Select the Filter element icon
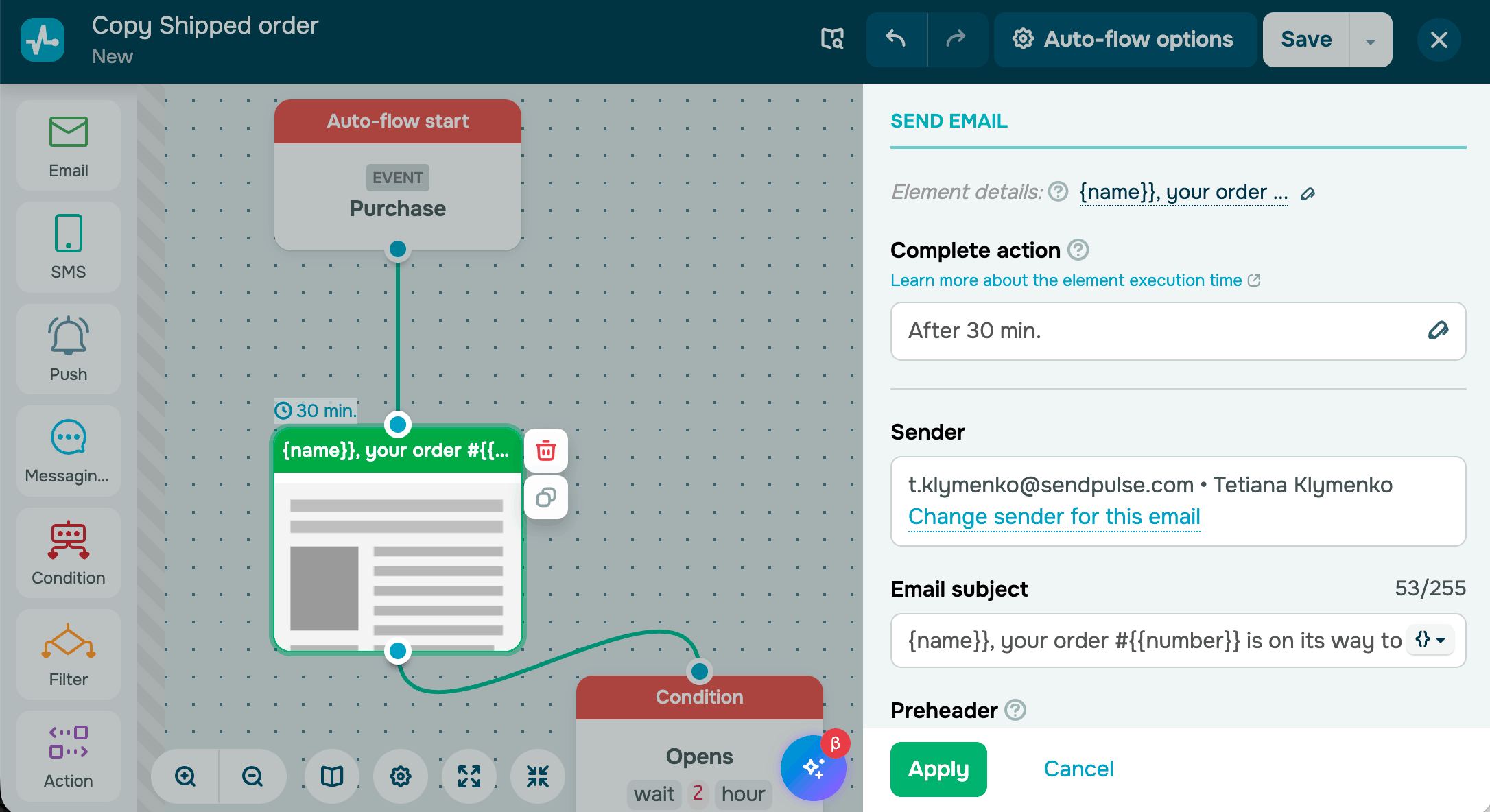The image size is (1490, 812). tap(69, 654)
